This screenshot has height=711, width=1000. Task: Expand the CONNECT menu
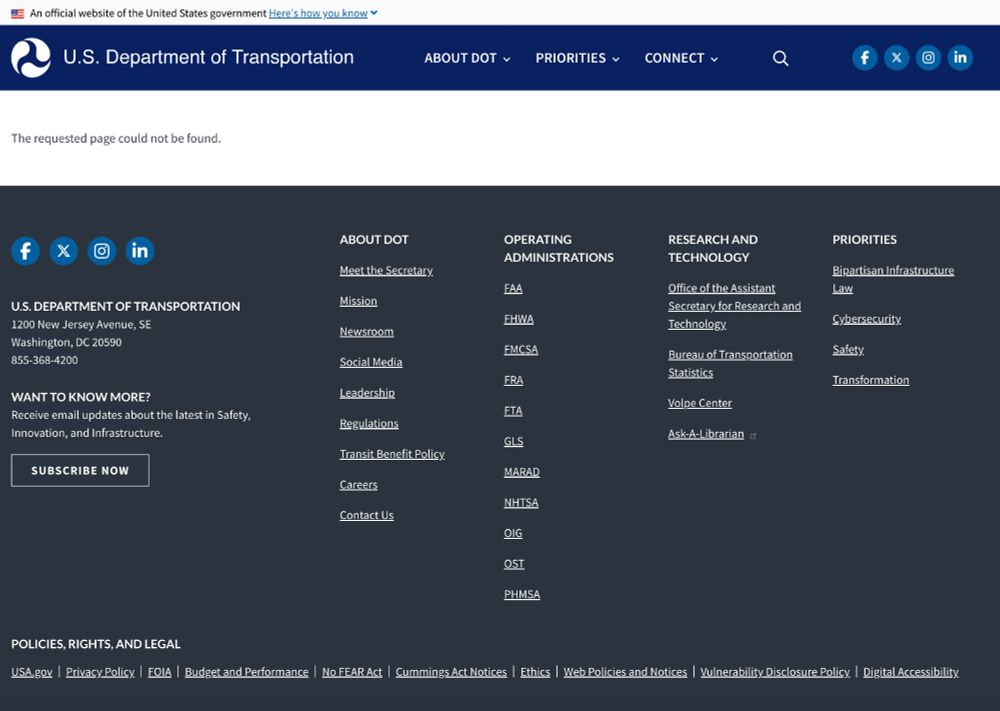coord(681,58)
